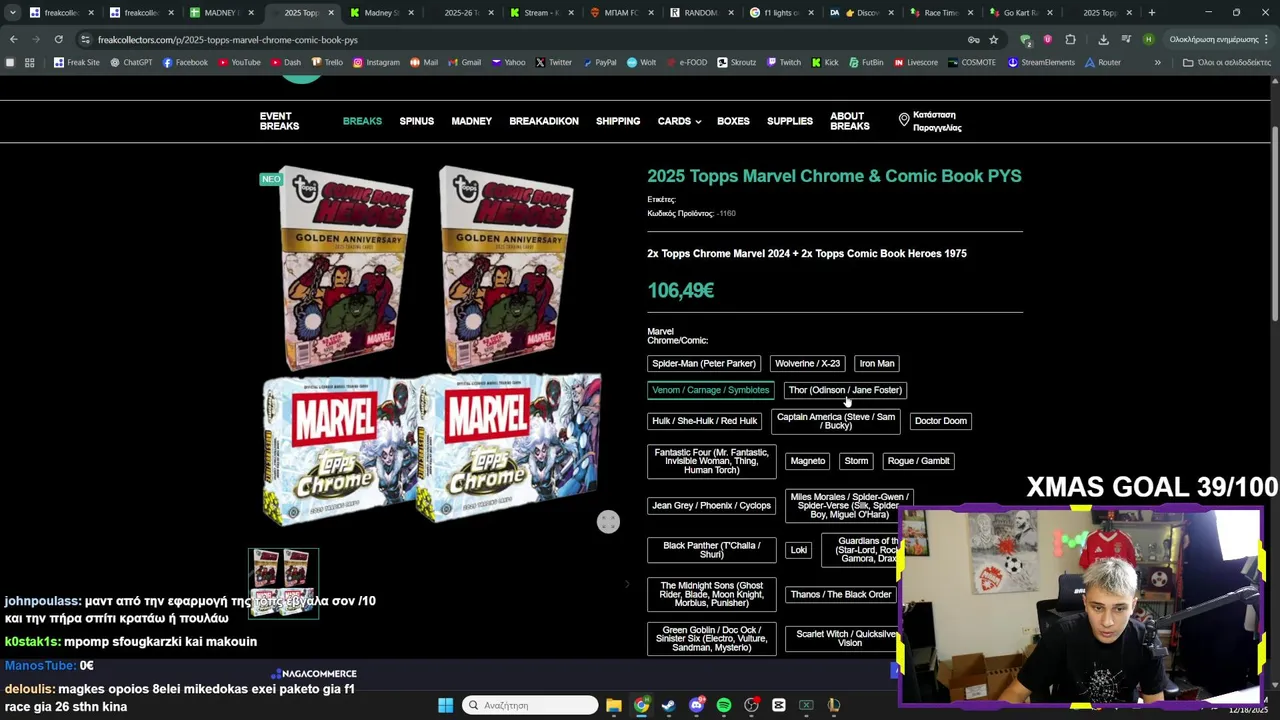The image size is (1280, 720).
Task: Select the Thor (Odinson / Jane Foster) option
Action: click(x=845, y=390)
